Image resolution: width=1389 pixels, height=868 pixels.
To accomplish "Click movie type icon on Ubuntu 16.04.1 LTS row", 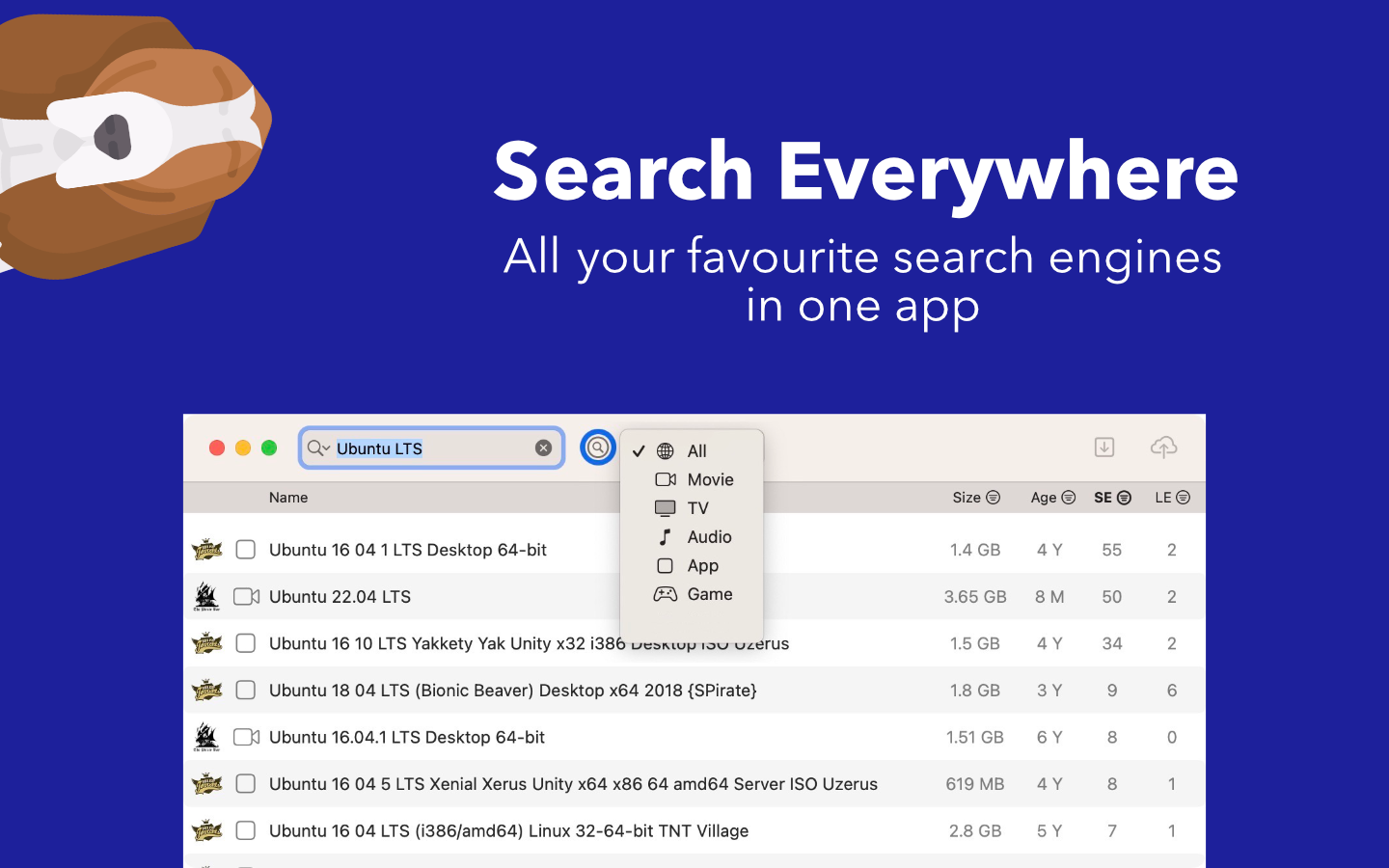I will tap(247, 737).
